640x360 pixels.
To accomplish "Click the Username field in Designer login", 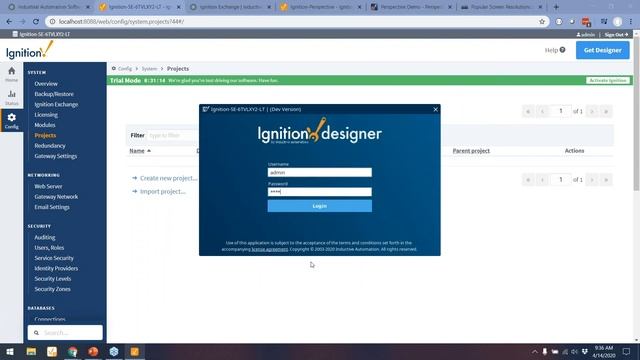I will pyautogui.click(x=320, y=172).
